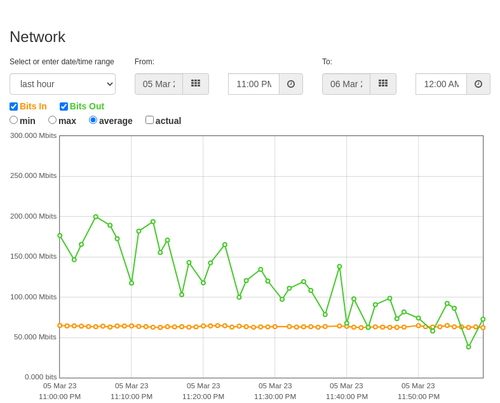Uncheck the Bits In checkbox
Viewport: 500px width, 403px height.
click(x=14, y=106)
